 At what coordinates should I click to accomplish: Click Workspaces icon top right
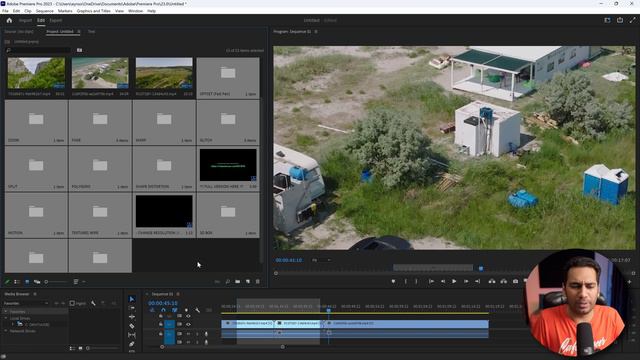point(607,20)
